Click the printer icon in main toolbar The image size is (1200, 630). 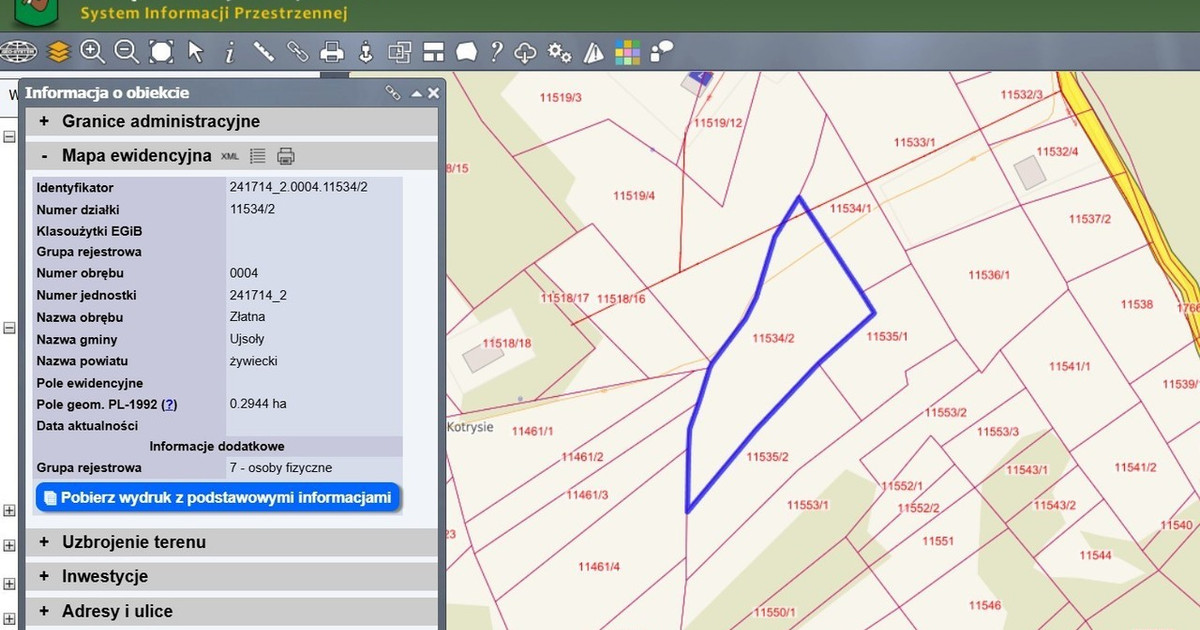(x=332, y=51)
